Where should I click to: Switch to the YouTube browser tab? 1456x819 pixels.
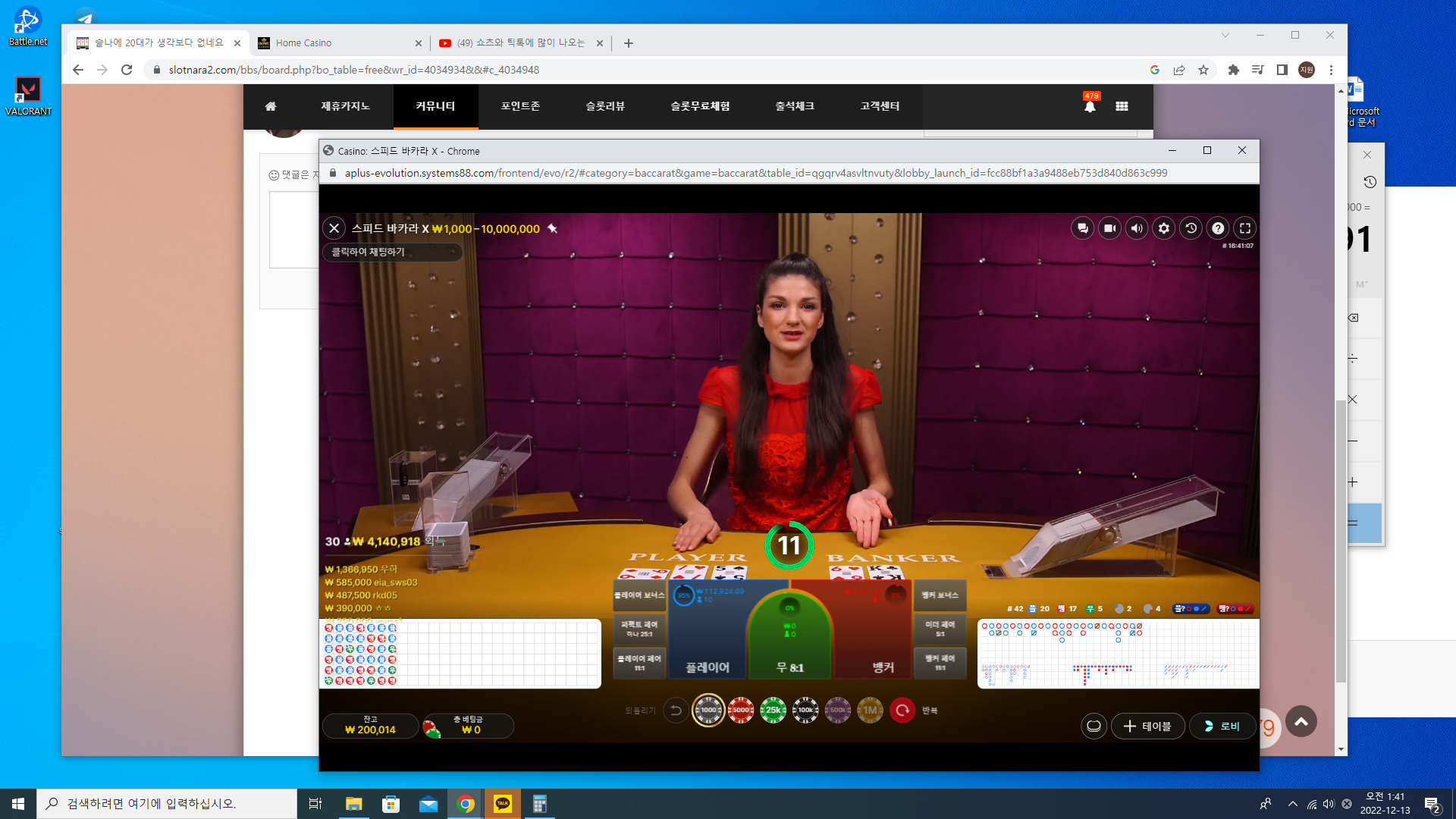pyautogui.click(x=521, y=43)
